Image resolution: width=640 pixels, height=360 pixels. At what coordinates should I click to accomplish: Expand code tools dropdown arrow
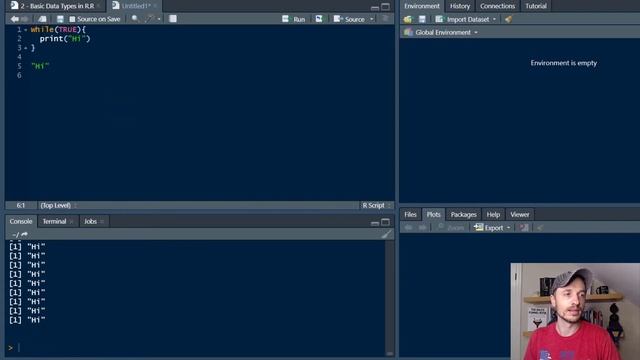tap(159, 19)
